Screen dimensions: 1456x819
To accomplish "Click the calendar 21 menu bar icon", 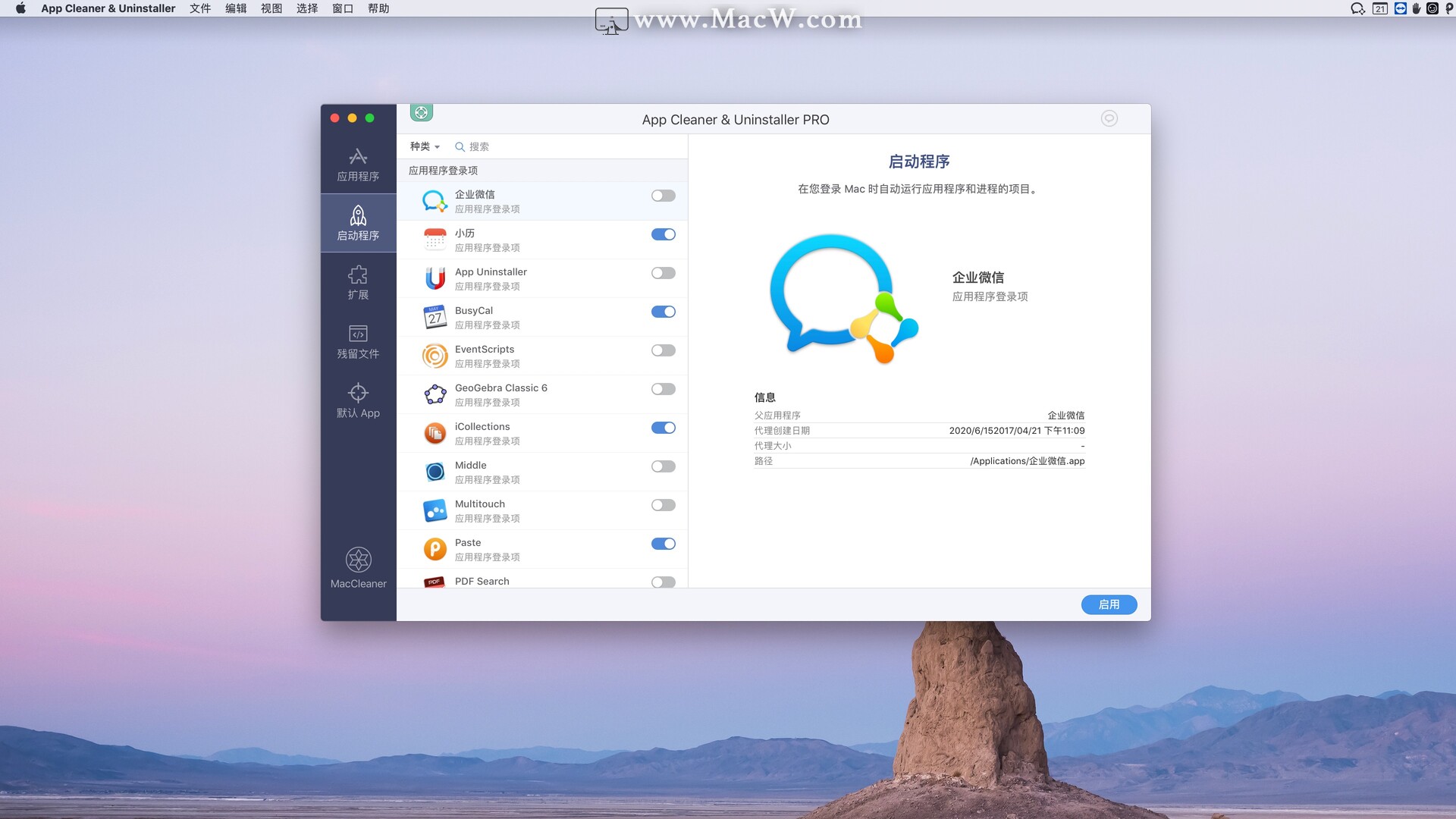I will pos(1380,8).
